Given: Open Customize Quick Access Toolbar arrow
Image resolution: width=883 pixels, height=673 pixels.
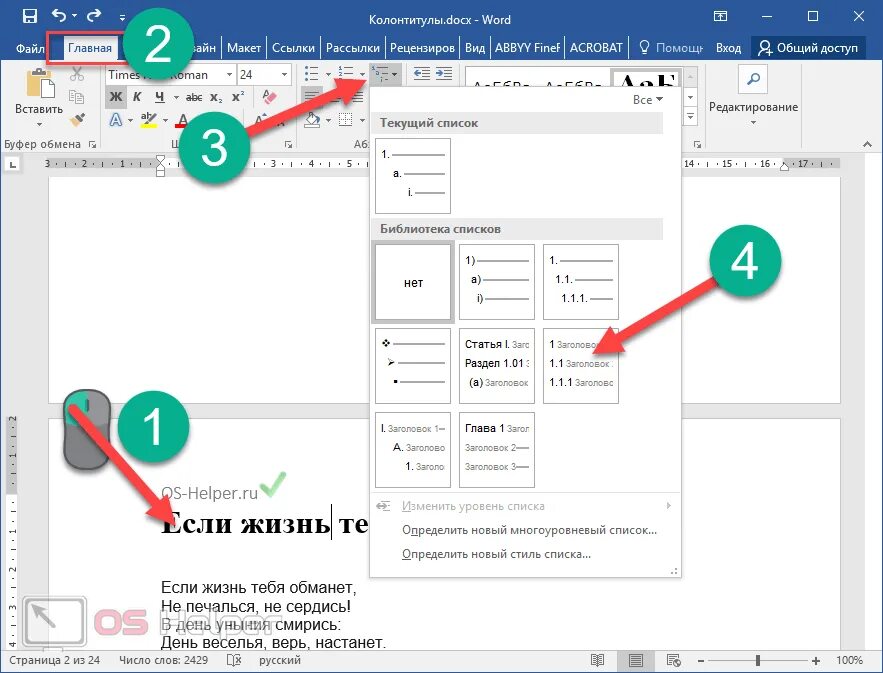Looking at the screenshot, I should pos(122,17).
